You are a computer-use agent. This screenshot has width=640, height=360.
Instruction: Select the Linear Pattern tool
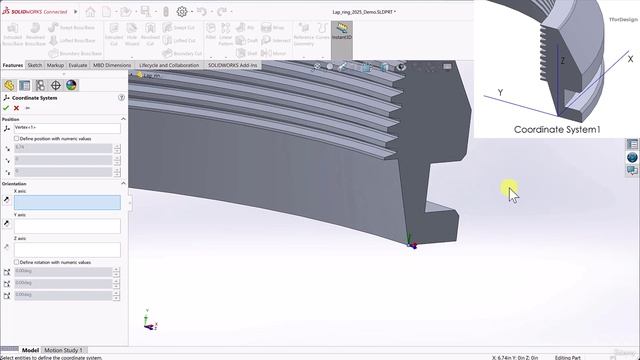pyautogui.click(x=225, y=34)
